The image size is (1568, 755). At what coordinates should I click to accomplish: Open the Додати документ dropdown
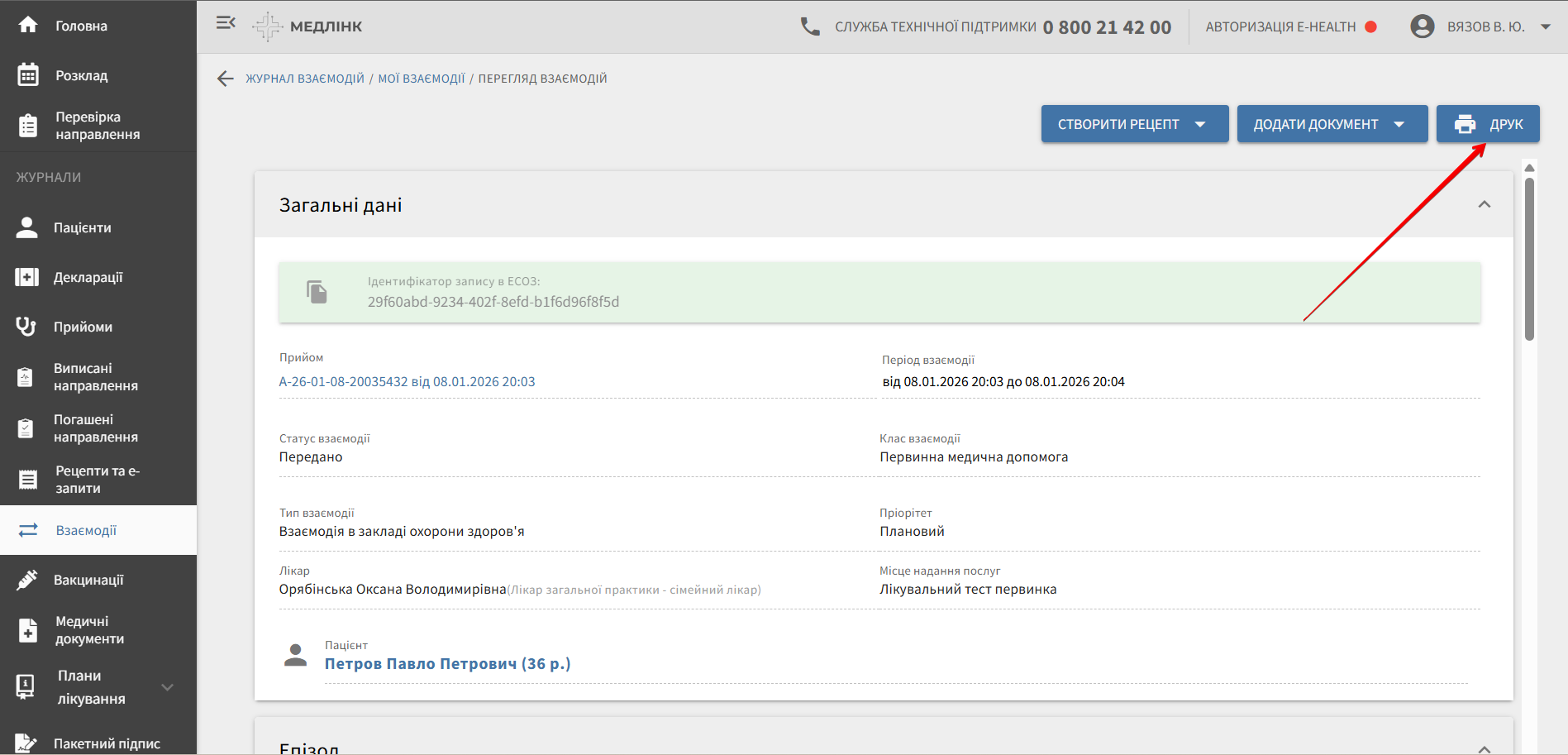(1332, 124)
